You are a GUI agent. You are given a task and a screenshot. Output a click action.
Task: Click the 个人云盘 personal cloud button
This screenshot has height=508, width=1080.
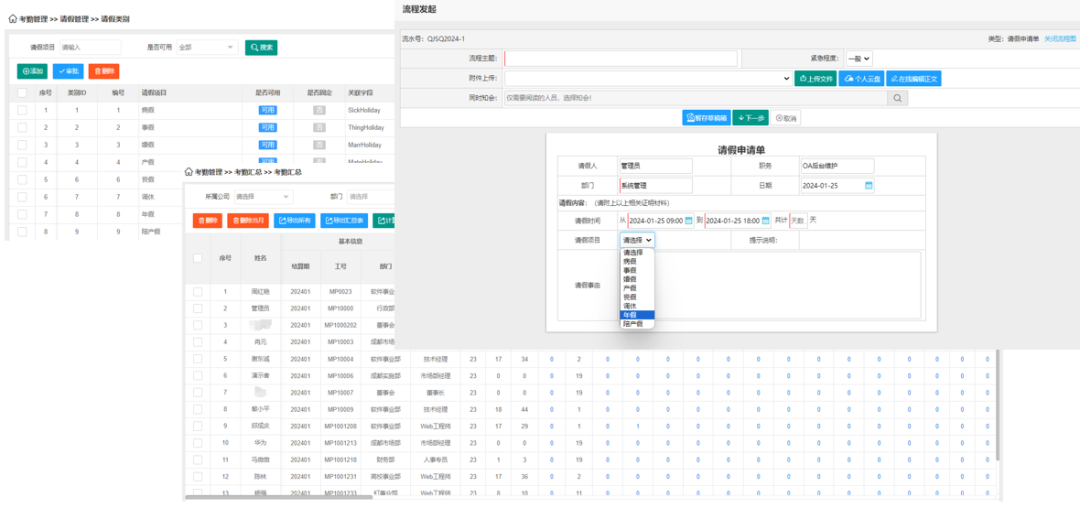point(861,78)
